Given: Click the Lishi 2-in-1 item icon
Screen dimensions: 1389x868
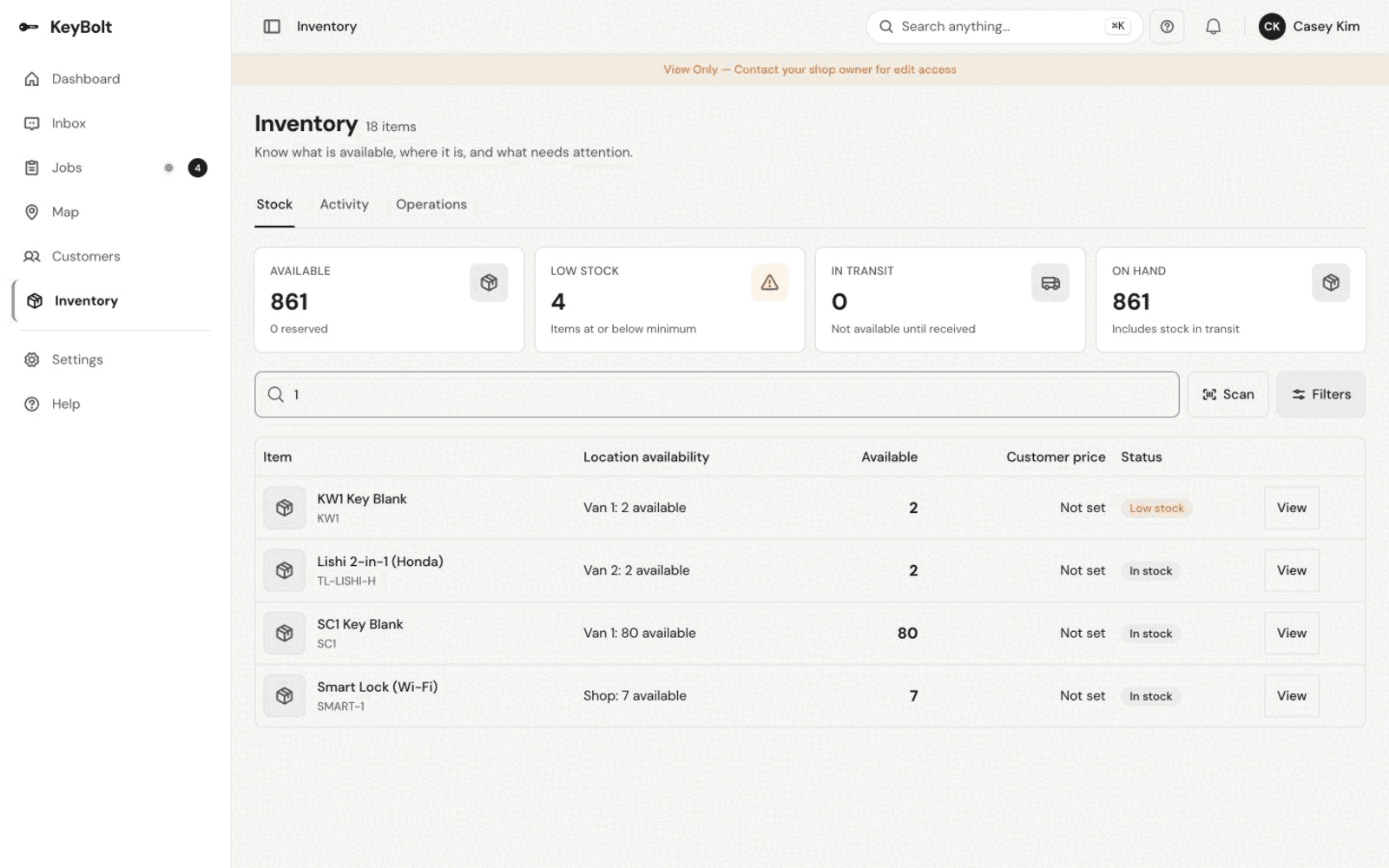Looking at the screenshot, I should coord(285,570).
